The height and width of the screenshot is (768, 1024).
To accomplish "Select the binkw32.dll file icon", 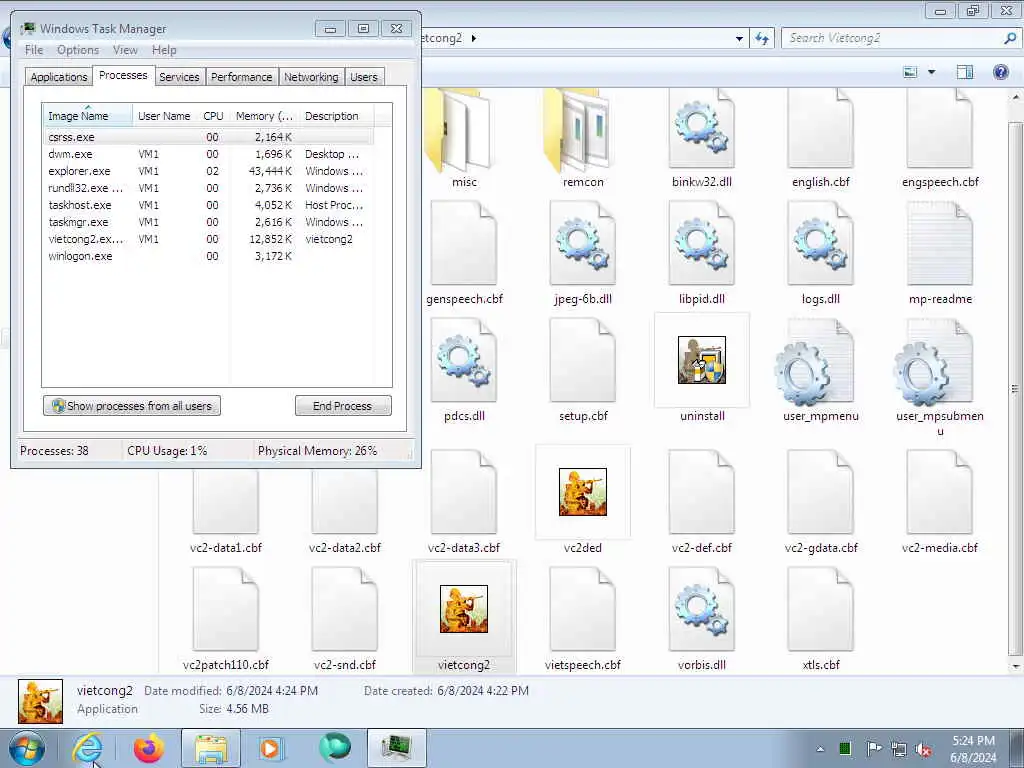I will (x=701, y=129).
